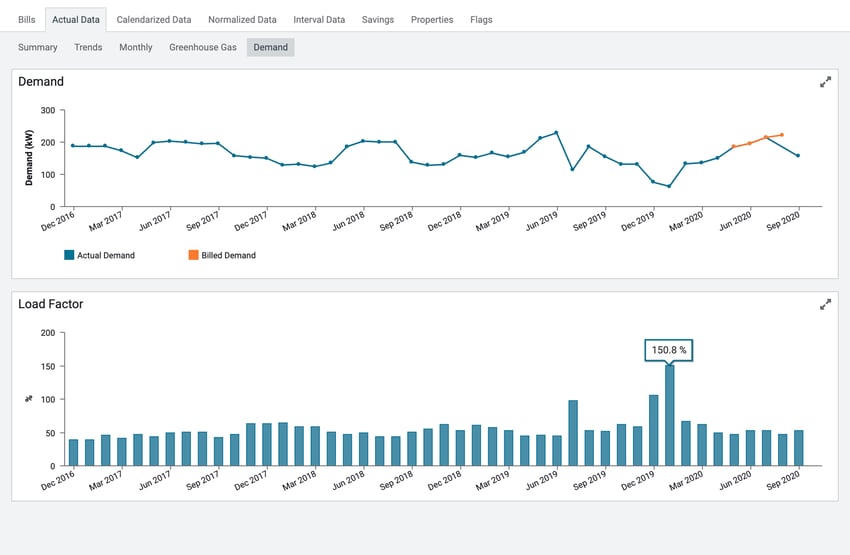Click the orange Billed Demand legend swatch
The width and height of the screenshot is (850, 555).
pyautogui.click(x=193, y=255)
